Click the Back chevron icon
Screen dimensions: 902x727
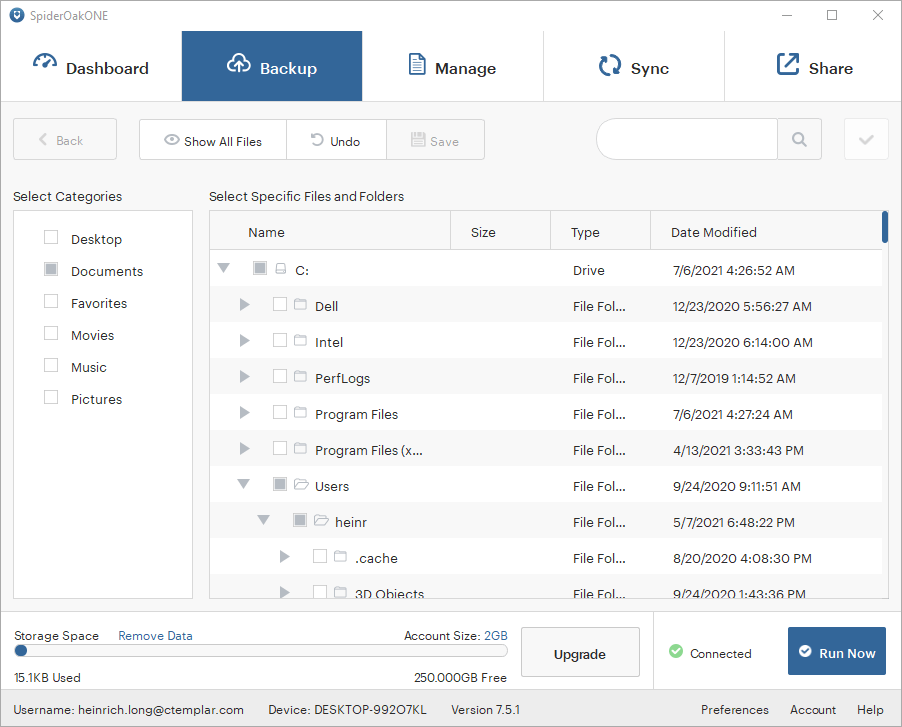(43, 139)
